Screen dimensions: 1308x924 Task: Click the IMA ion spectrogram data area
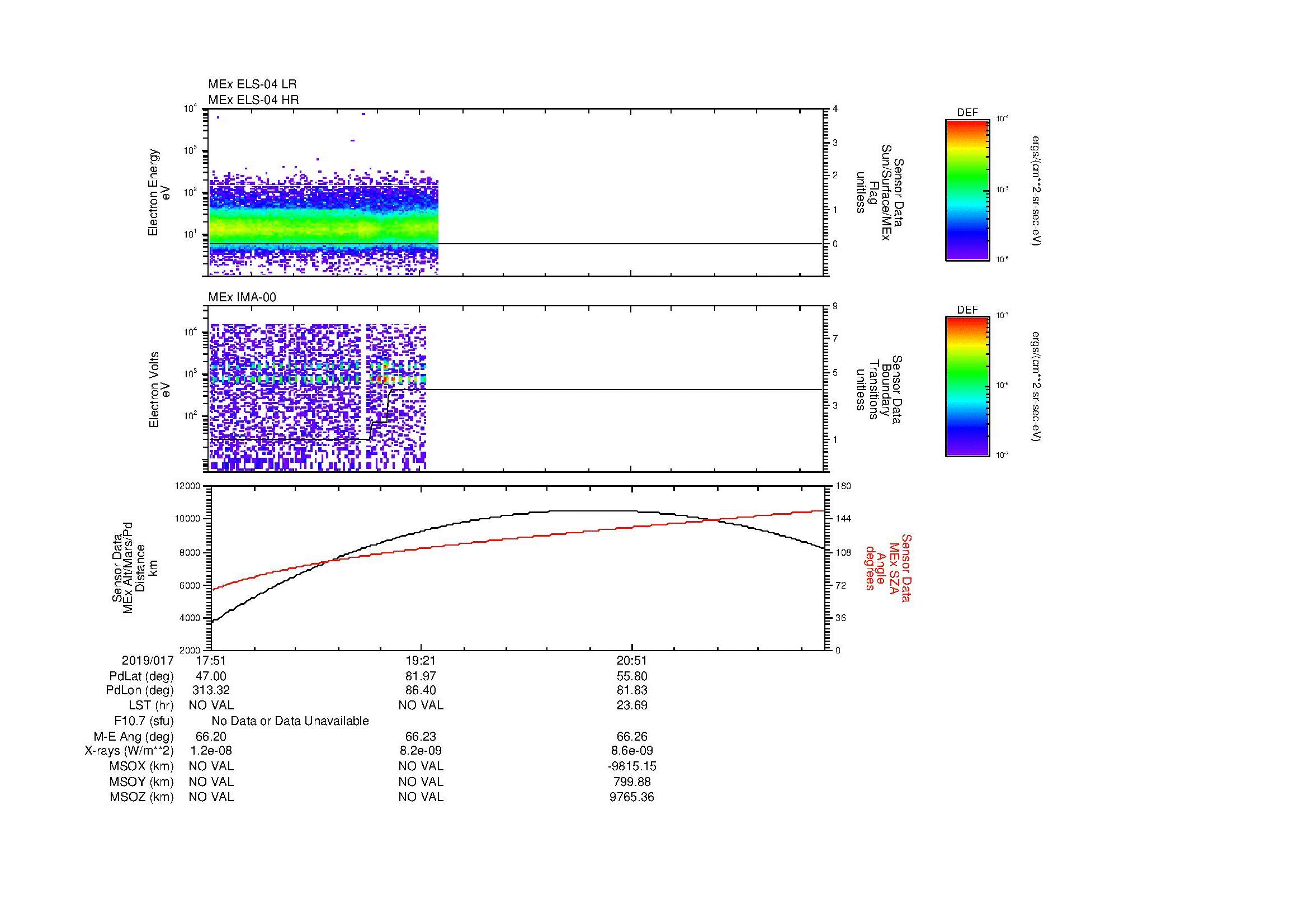coord(317,397)
